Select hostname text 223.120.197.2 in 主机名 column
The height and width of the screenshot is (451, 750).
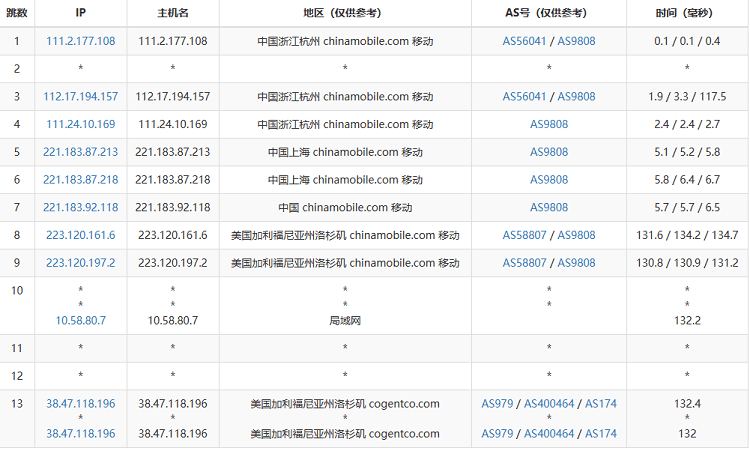(173, 263)
